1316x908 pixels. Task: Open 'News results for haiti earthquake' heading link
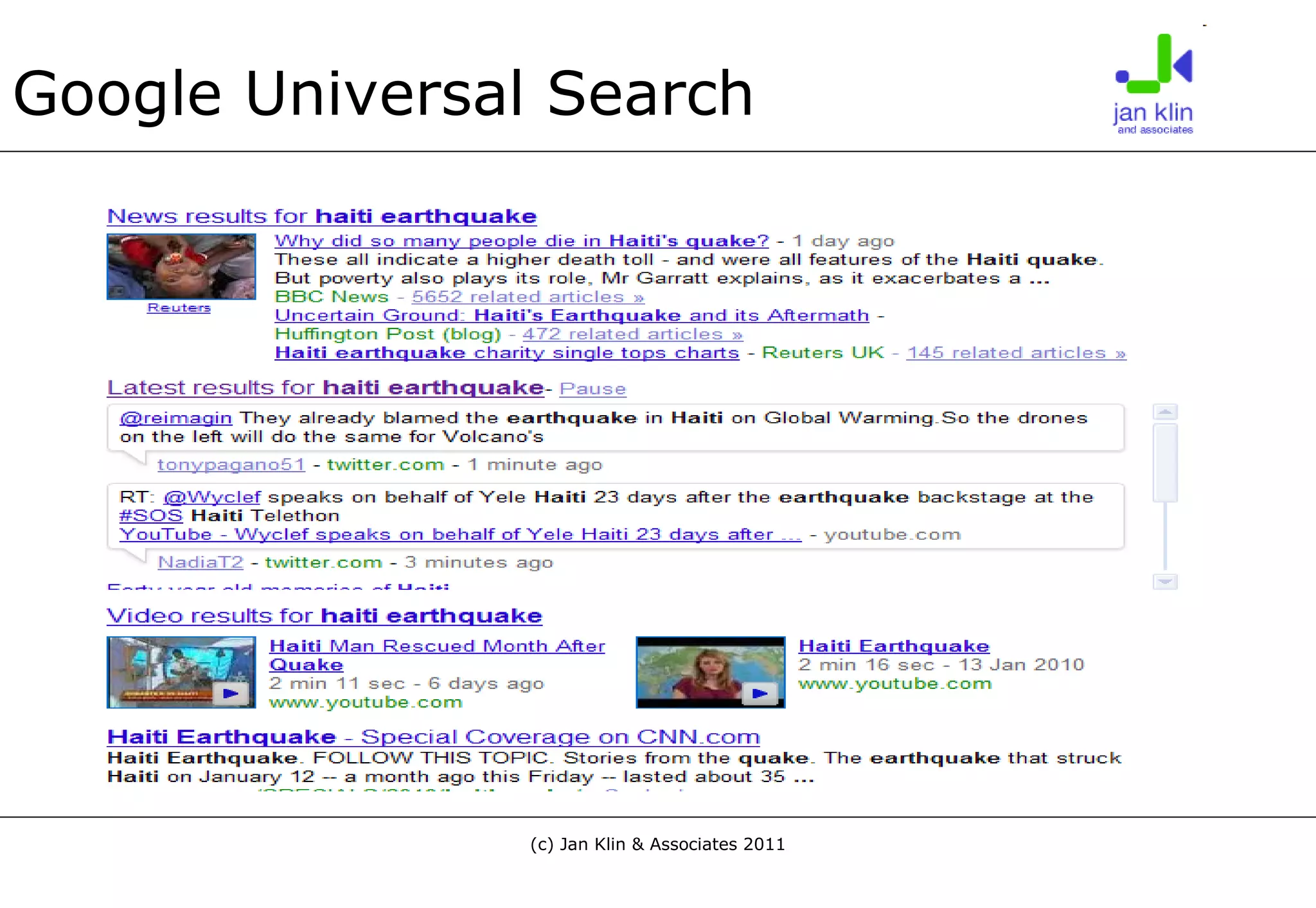[321, 217]
